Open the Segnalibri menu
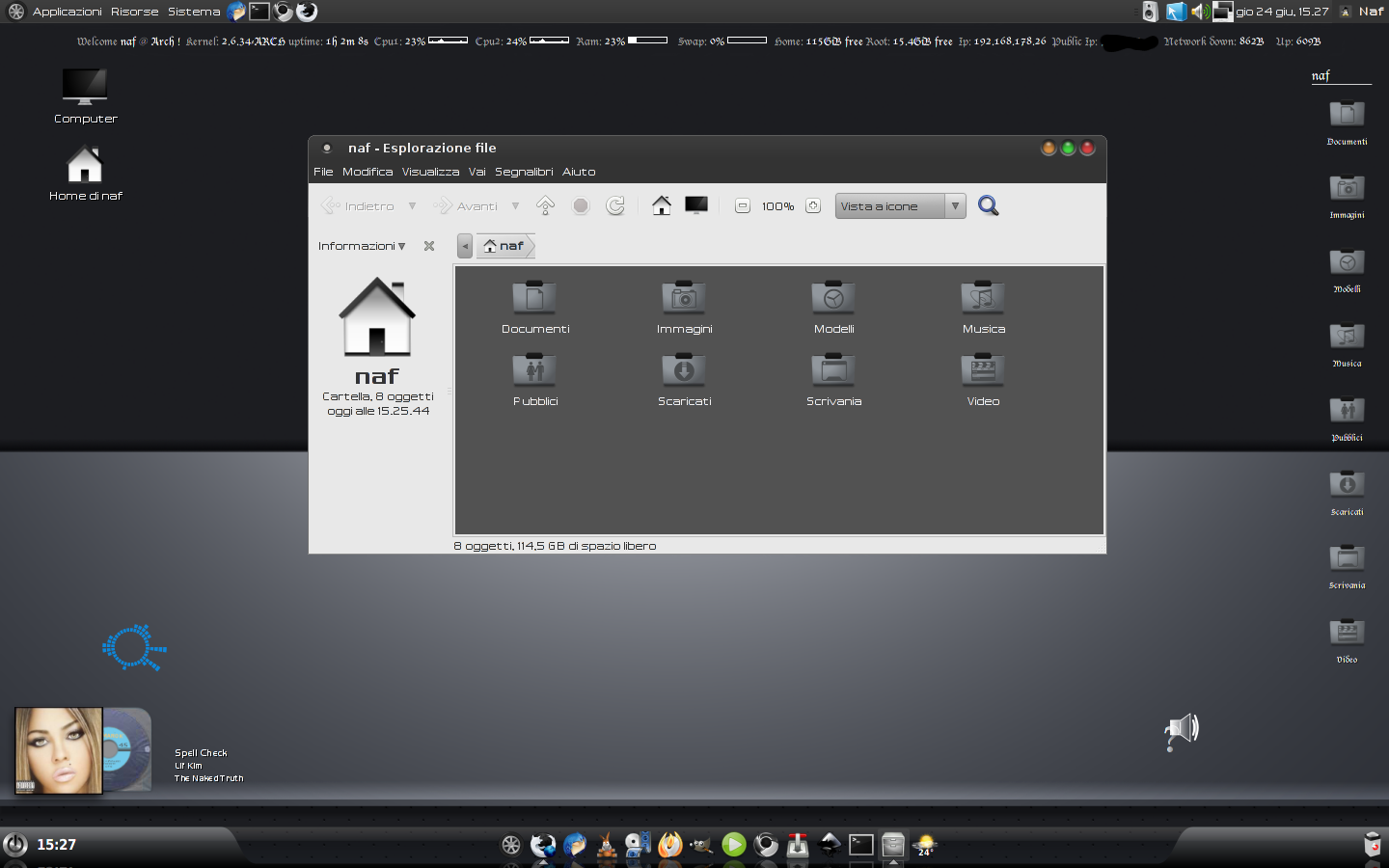The height and width of the screenshot is (868, 1389). [x=524, y=172]
